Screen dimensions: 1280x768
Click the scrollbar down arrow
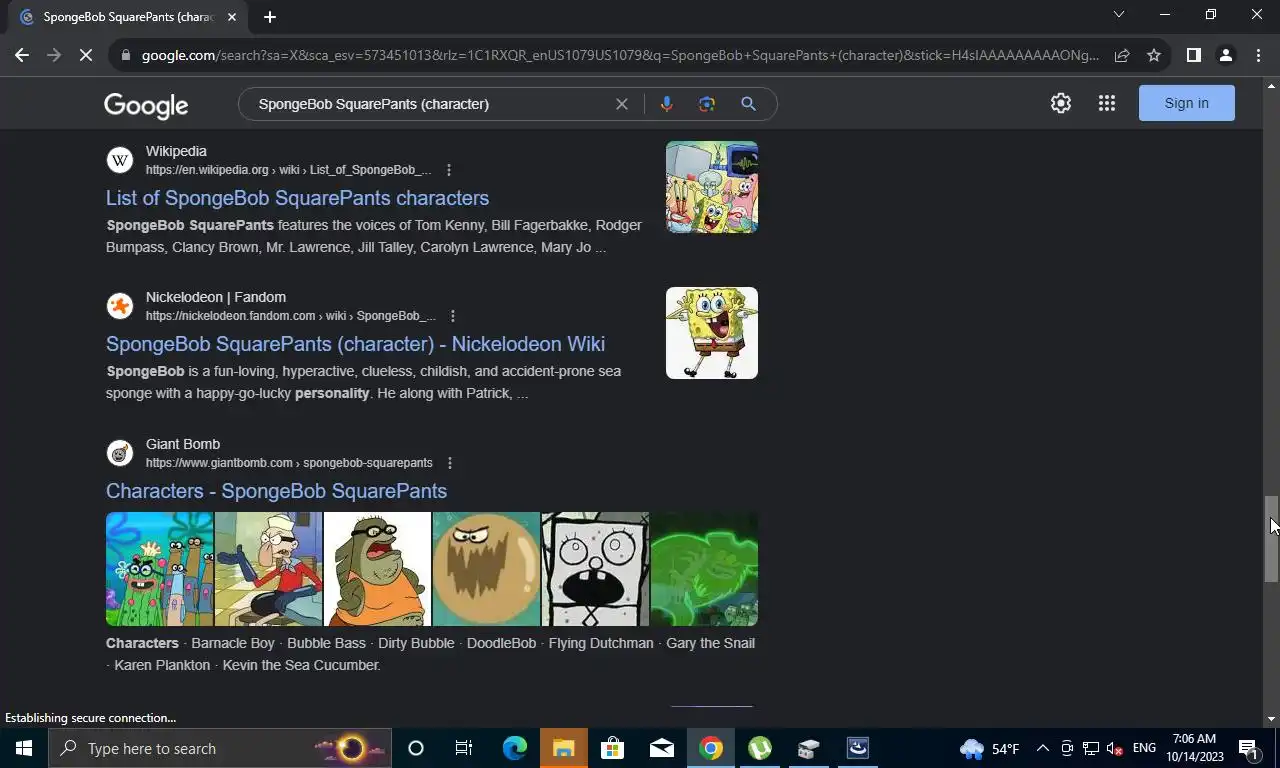(1271, 719)
